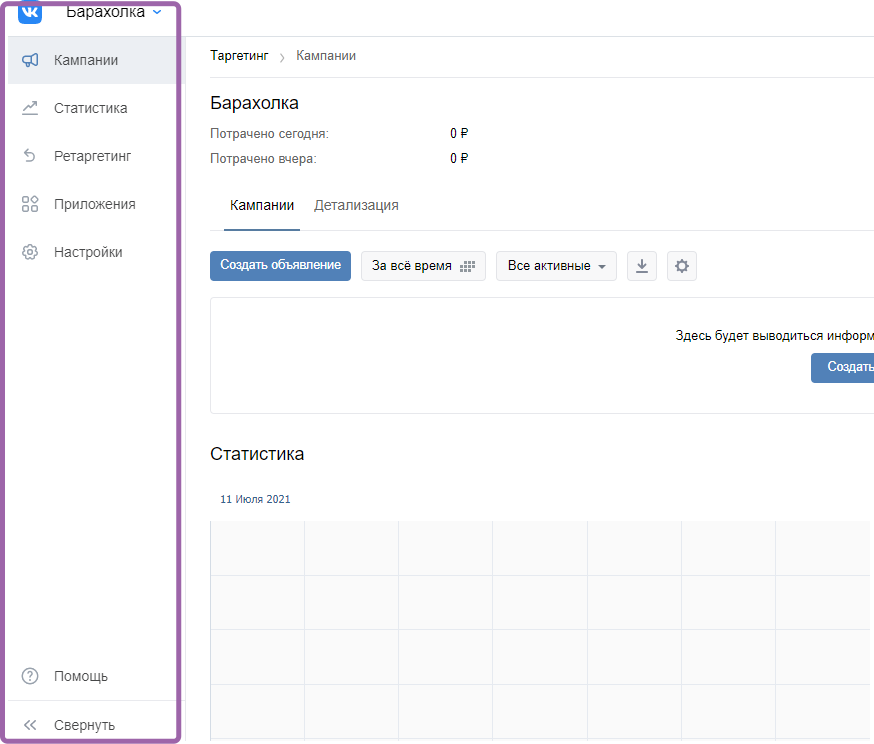Click the Создать объявление button
Screen dimensions: 874x744
[280, 266]
